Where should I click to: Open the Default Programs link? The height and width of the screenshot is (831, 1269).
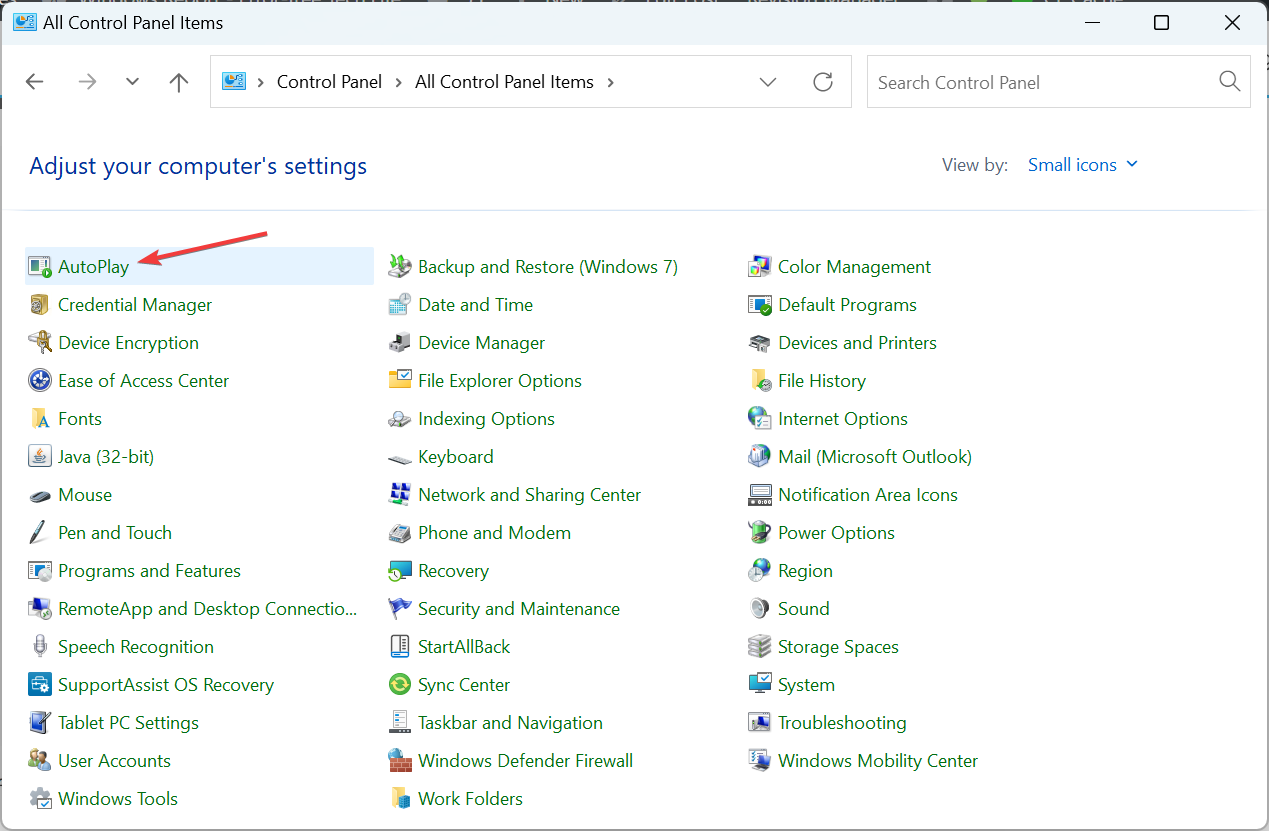click(847, 305)
